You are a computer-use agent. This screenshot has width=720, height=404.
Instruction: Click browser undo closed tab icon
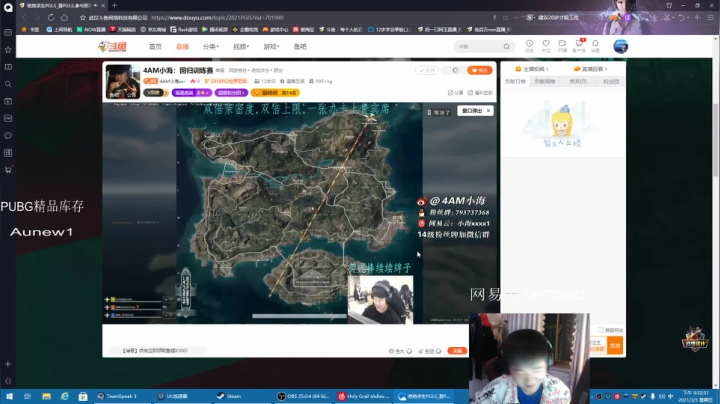(682, 17)
